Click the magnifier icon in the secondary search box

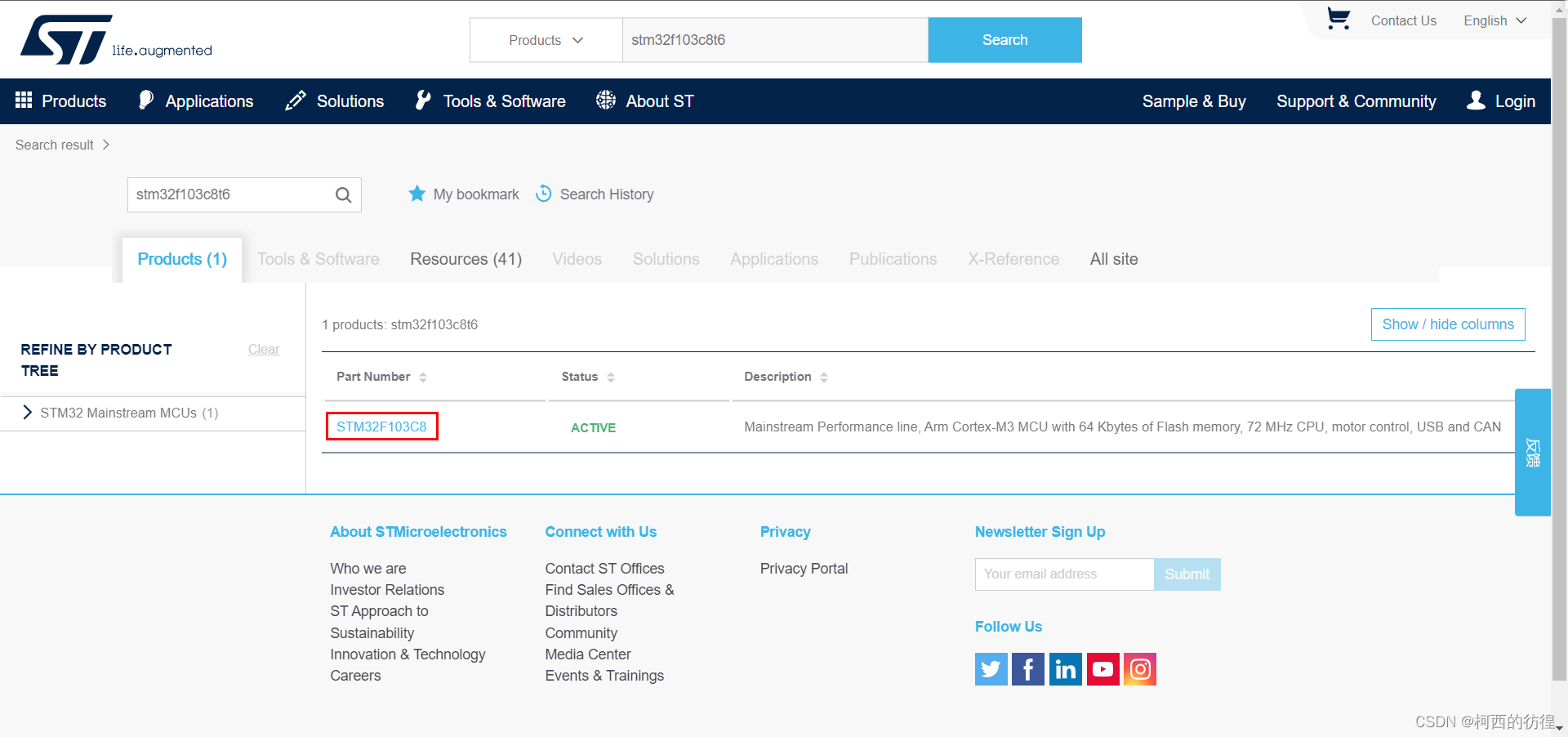point(343,194)
